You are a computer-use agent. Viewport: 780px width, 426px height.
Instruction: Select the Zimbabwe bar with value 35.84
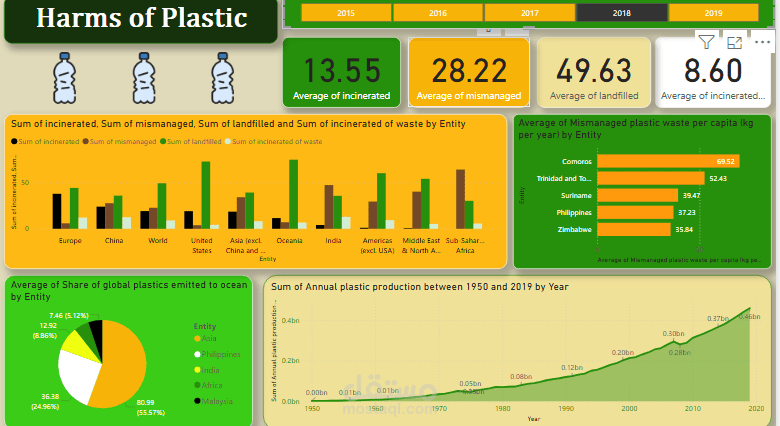[634, 229]
